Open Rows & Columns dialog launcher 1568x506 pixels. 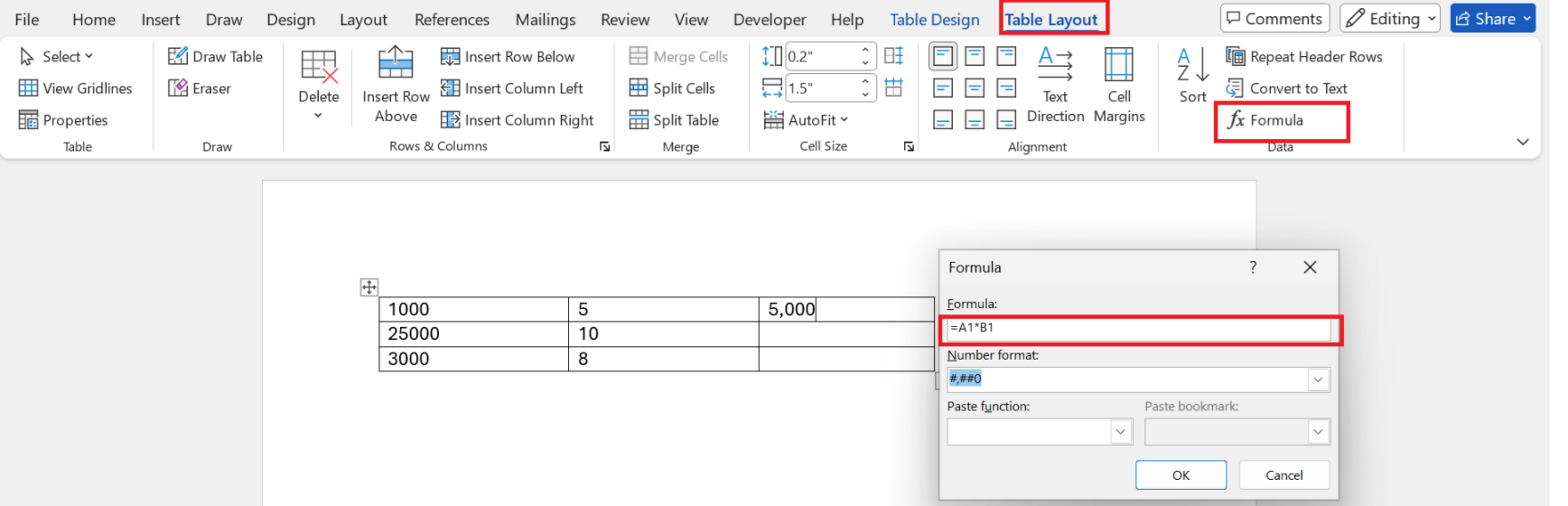coord(604,146)
